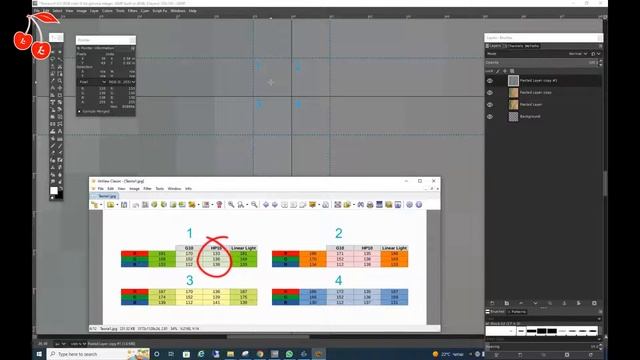Select the Pasted Layer copy thumbnail

click(513, 93)
